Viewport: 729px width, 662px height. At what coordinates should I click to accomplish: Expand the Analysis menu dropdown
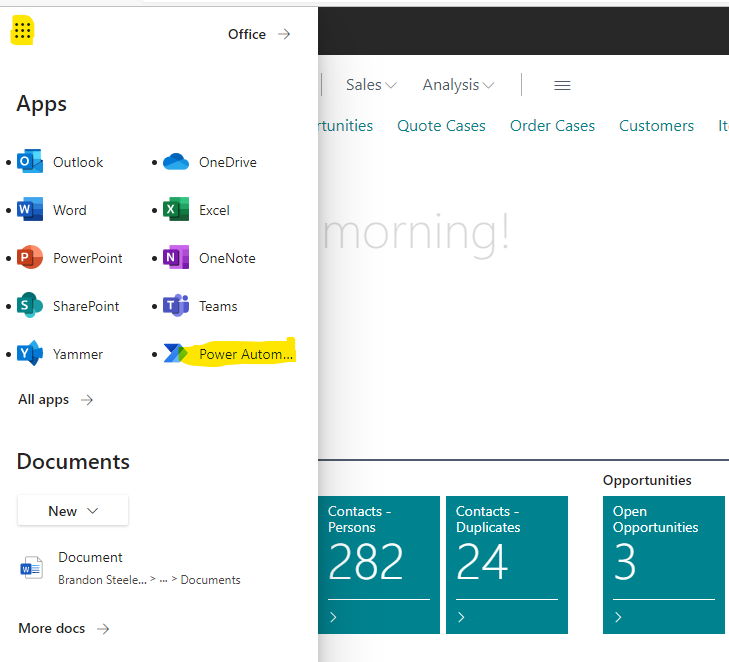(x=458, y=85)
